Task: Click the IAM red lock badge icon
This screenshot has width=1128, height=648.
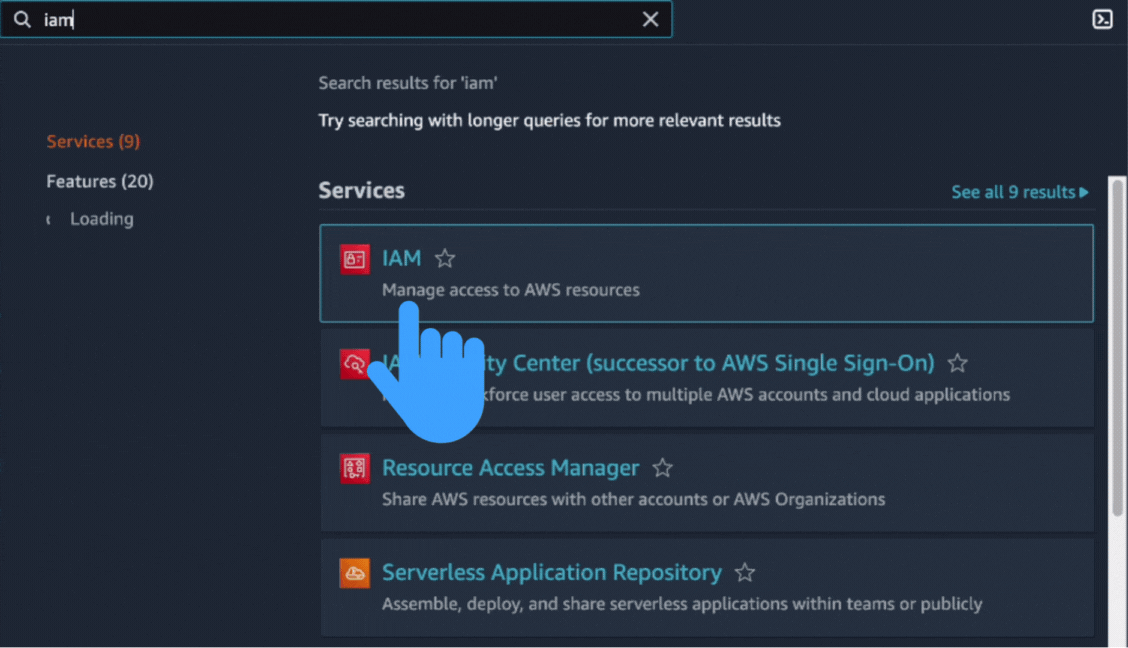Action: (x=353, y=258)
